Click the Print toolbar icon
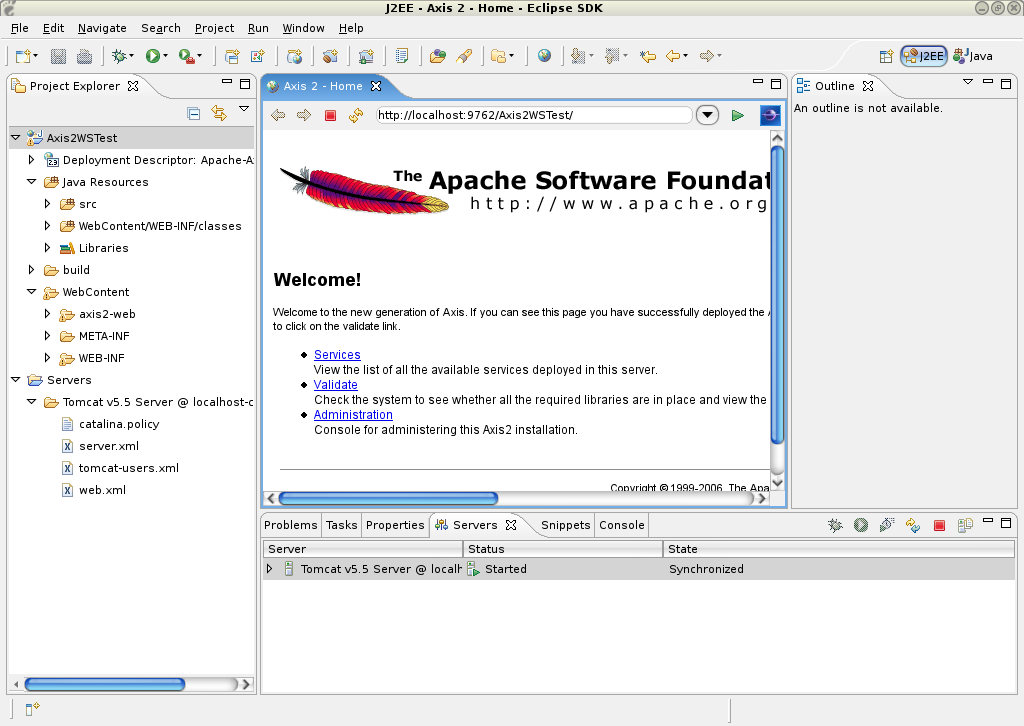Viewport: 1024px width, 726px height. click(x=84, y=56)
